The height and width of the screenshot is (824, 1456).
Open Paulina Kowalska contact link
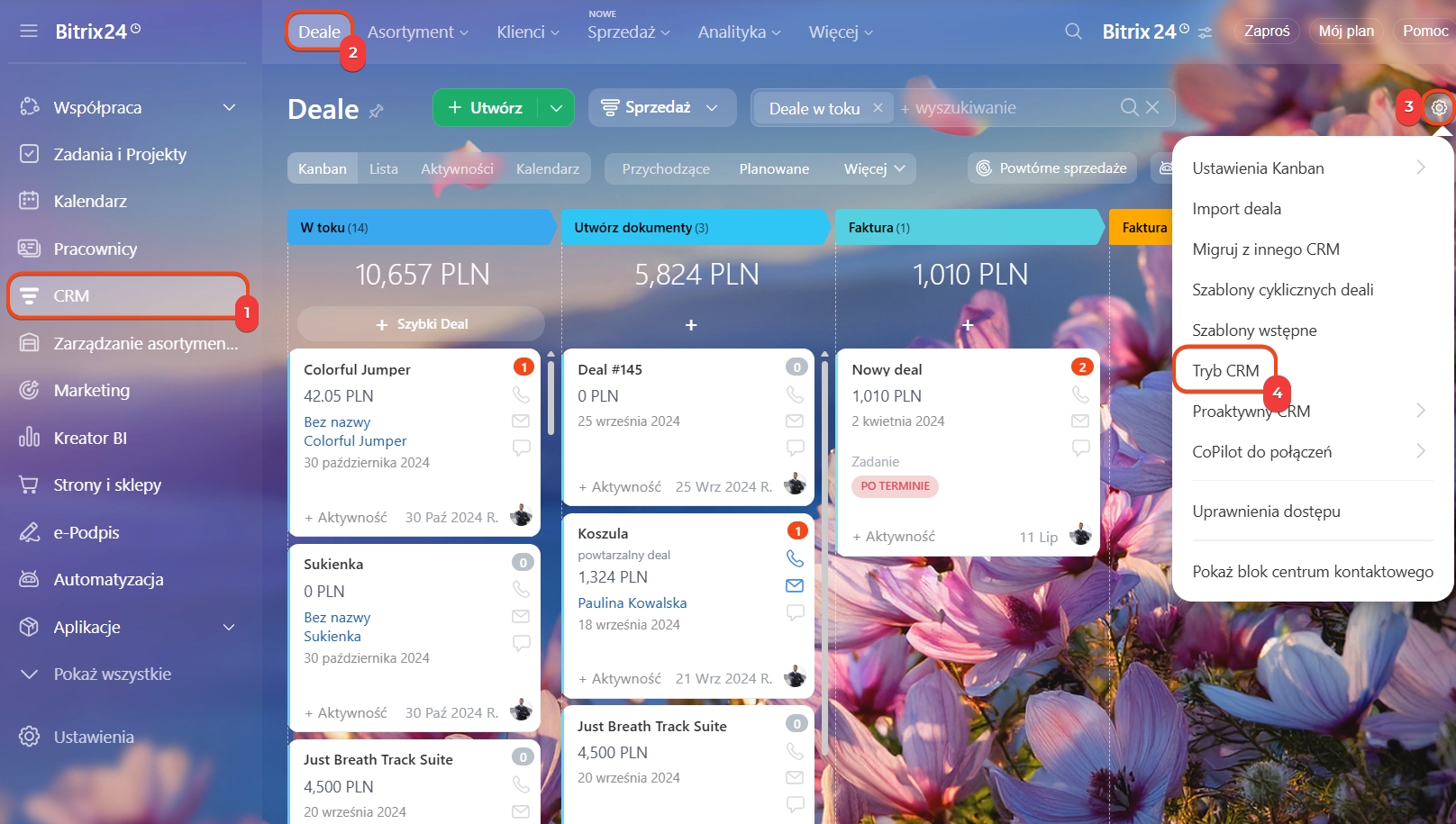point(632,602)
